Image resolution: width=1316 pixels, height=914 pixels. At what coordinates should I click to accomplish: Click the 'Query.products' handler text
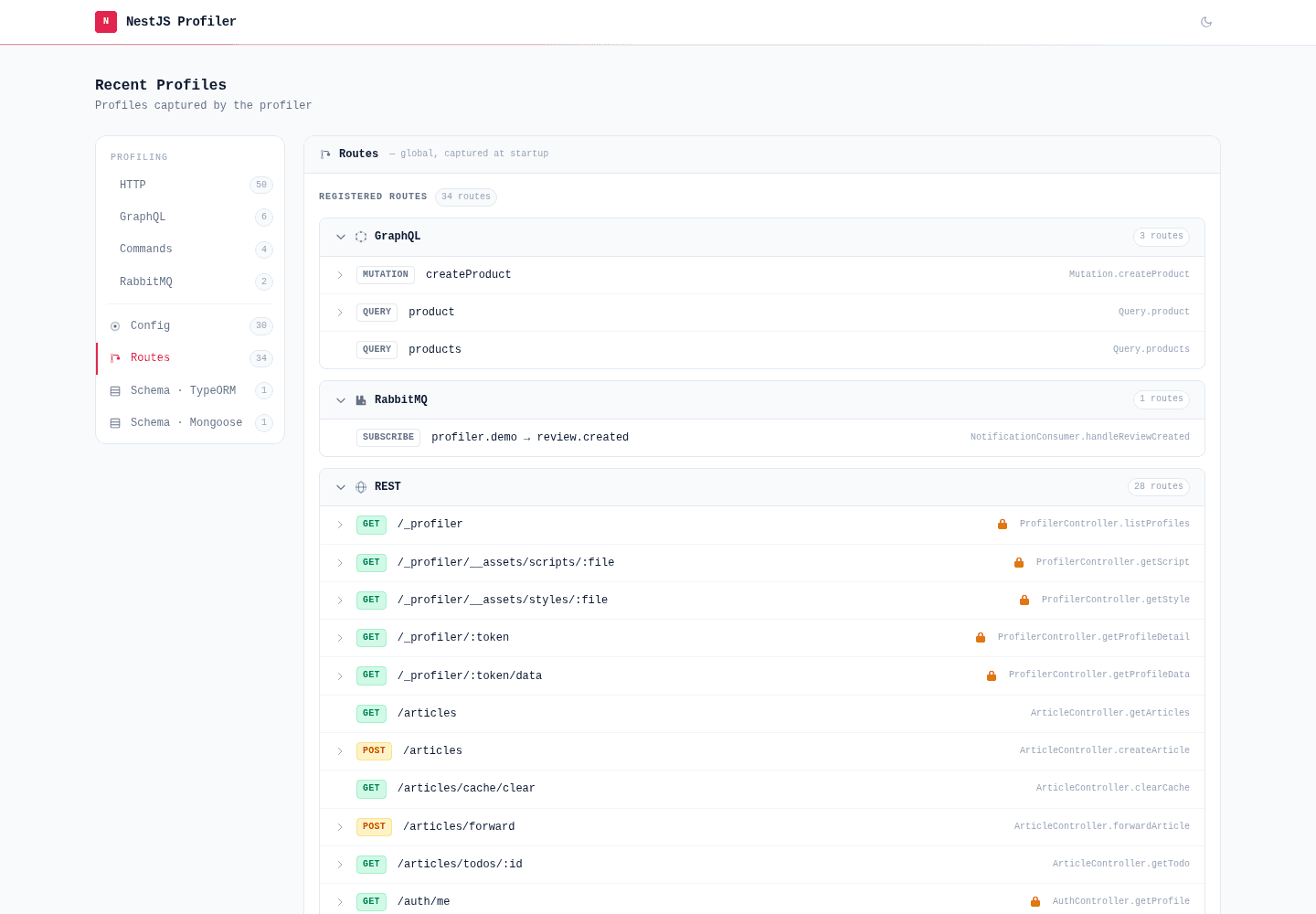1151,350
